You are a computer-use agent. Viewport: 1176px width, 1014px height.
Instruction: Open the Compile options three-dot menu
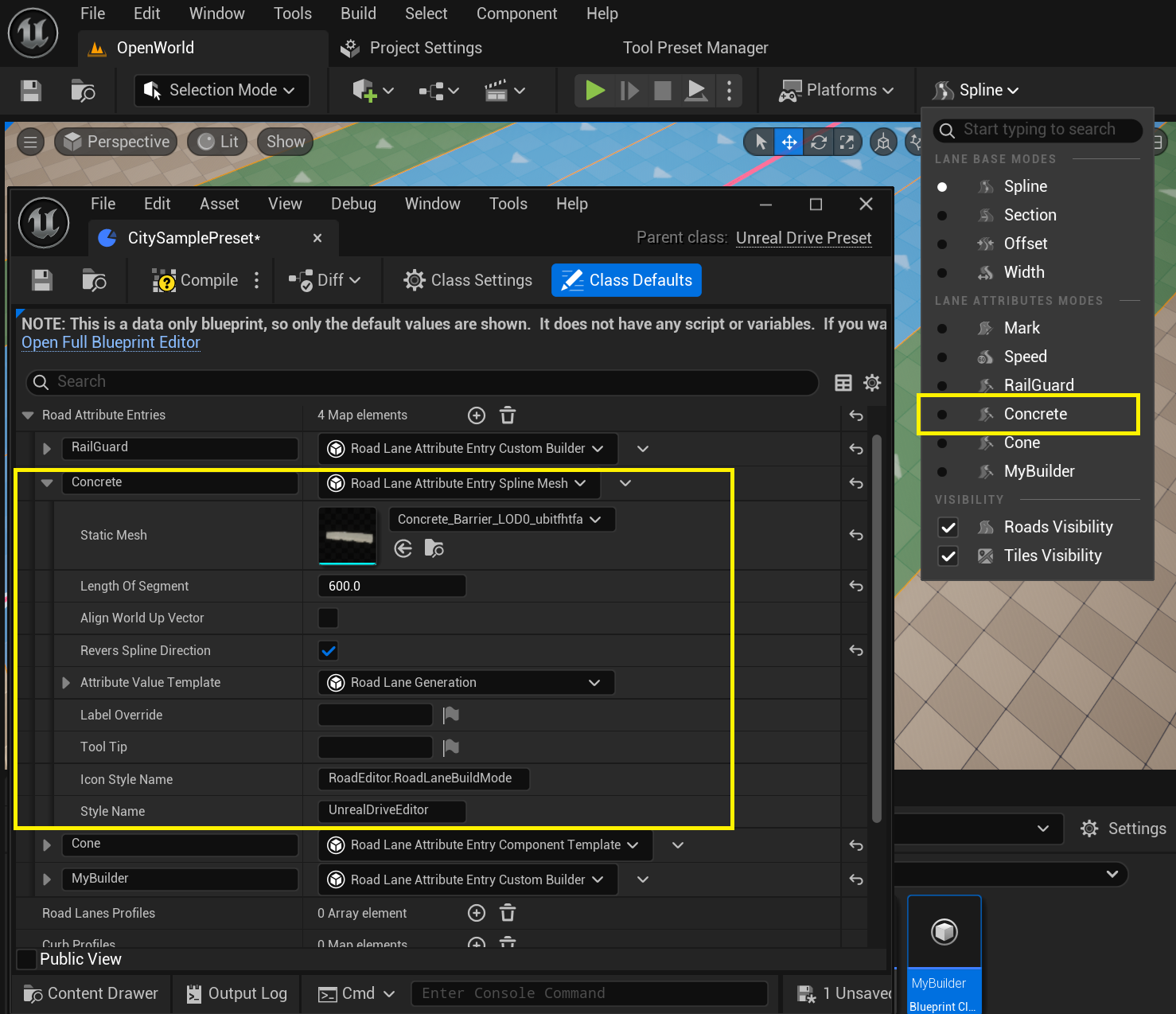(256, 280)
